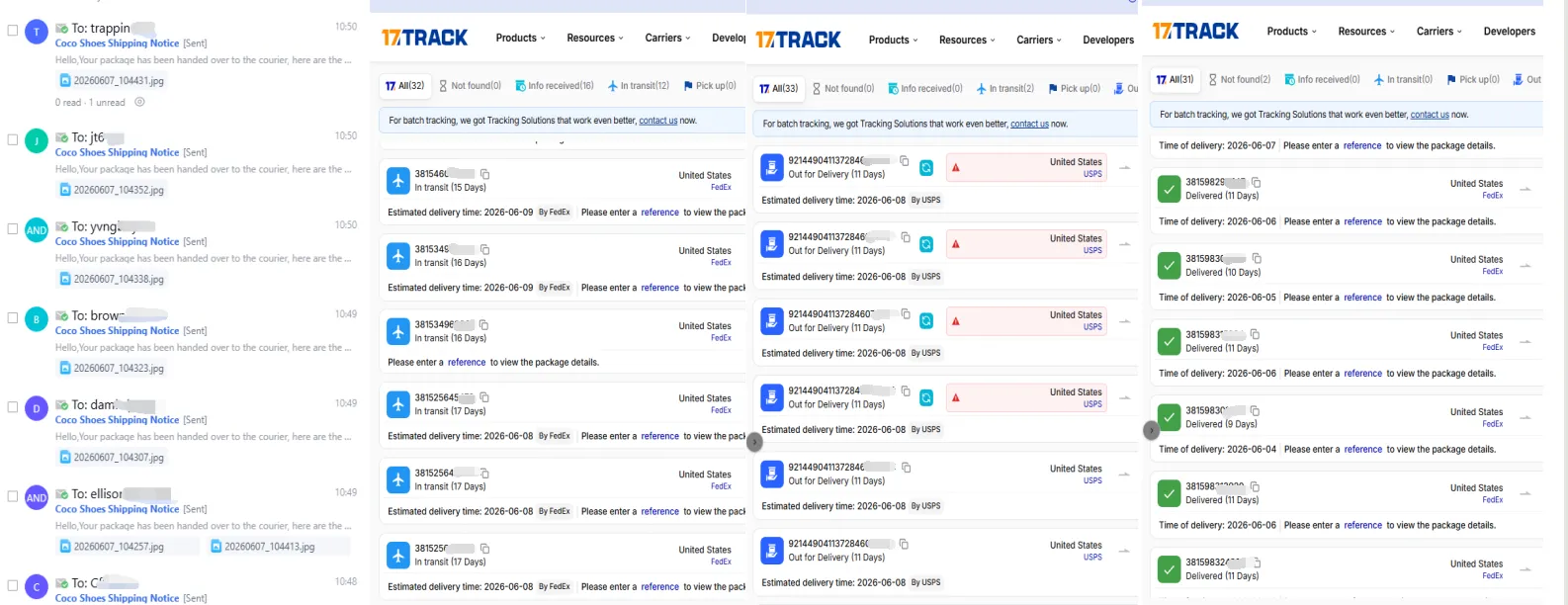Select the All(33) tab
Screen dimensions: 1568x605
(x=779, y=89)
